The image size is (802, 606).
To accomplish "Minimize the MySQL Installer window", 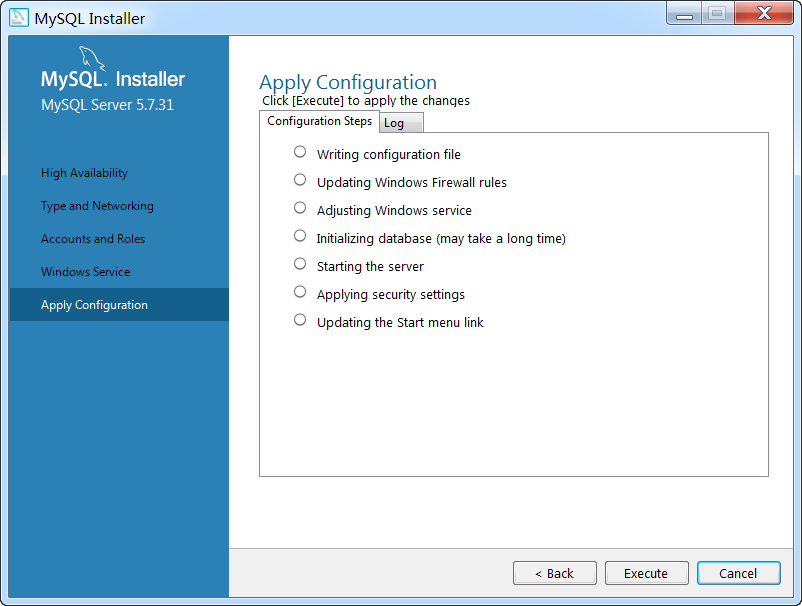I will click(x=684, y=14).
